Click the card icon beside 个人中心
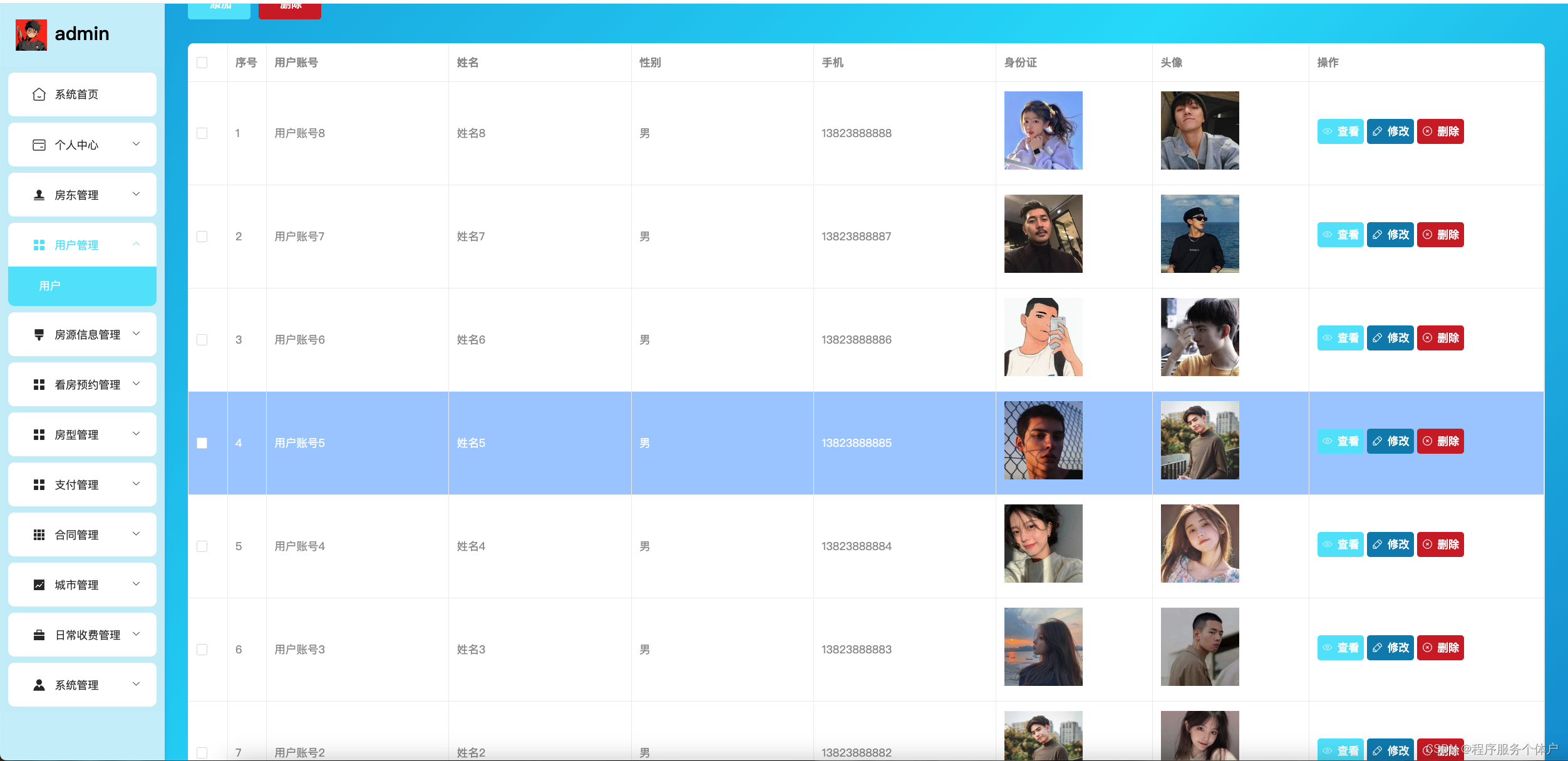The image size is (1568, 761). pyautogui.click(x=39, y=145)
